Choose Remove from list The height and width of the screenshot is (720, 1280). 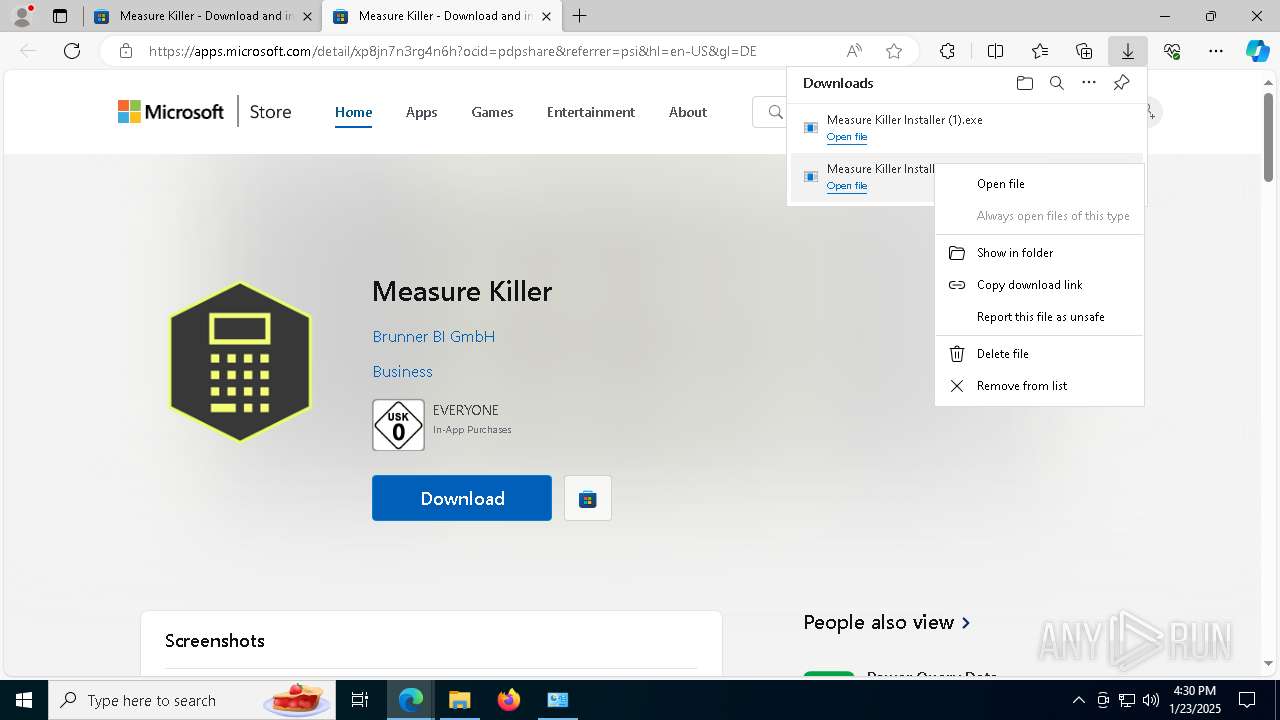1039,386
